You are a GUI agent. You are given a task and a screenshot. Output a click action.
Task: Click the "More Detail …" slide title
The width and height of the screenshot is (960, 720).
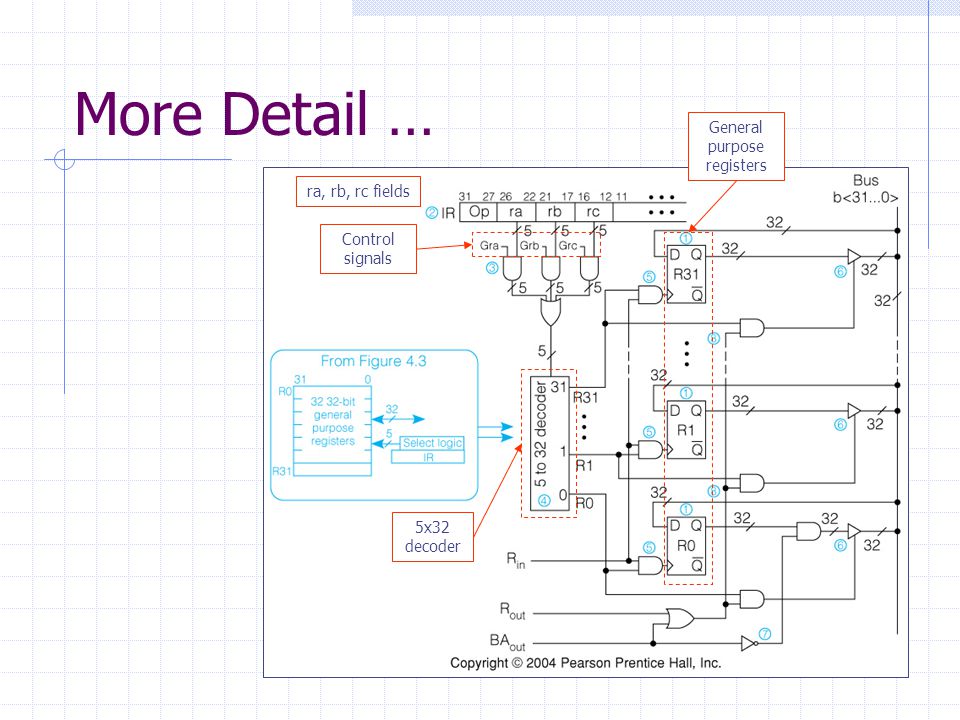(253, 114)
